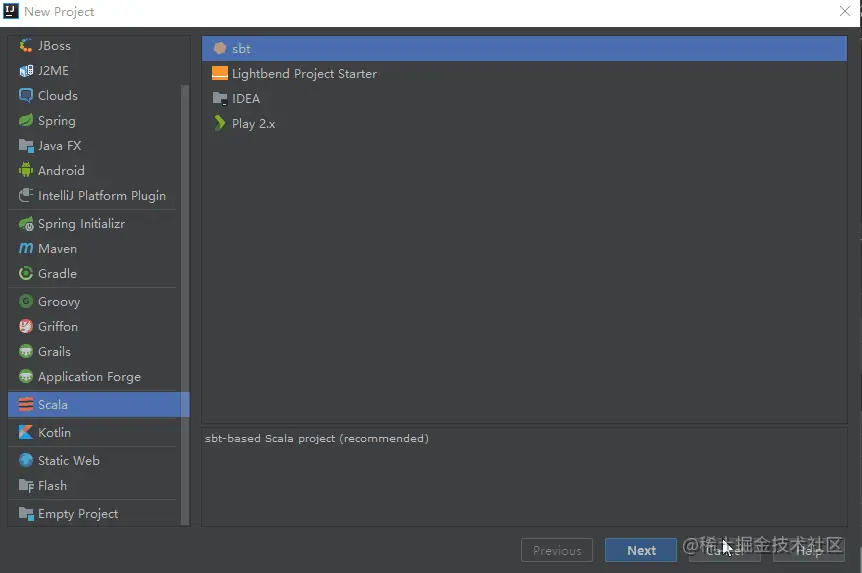The height and width of the screenshot is (573, 862).
Task: Click the Groovy G icon
Action: 26,301
